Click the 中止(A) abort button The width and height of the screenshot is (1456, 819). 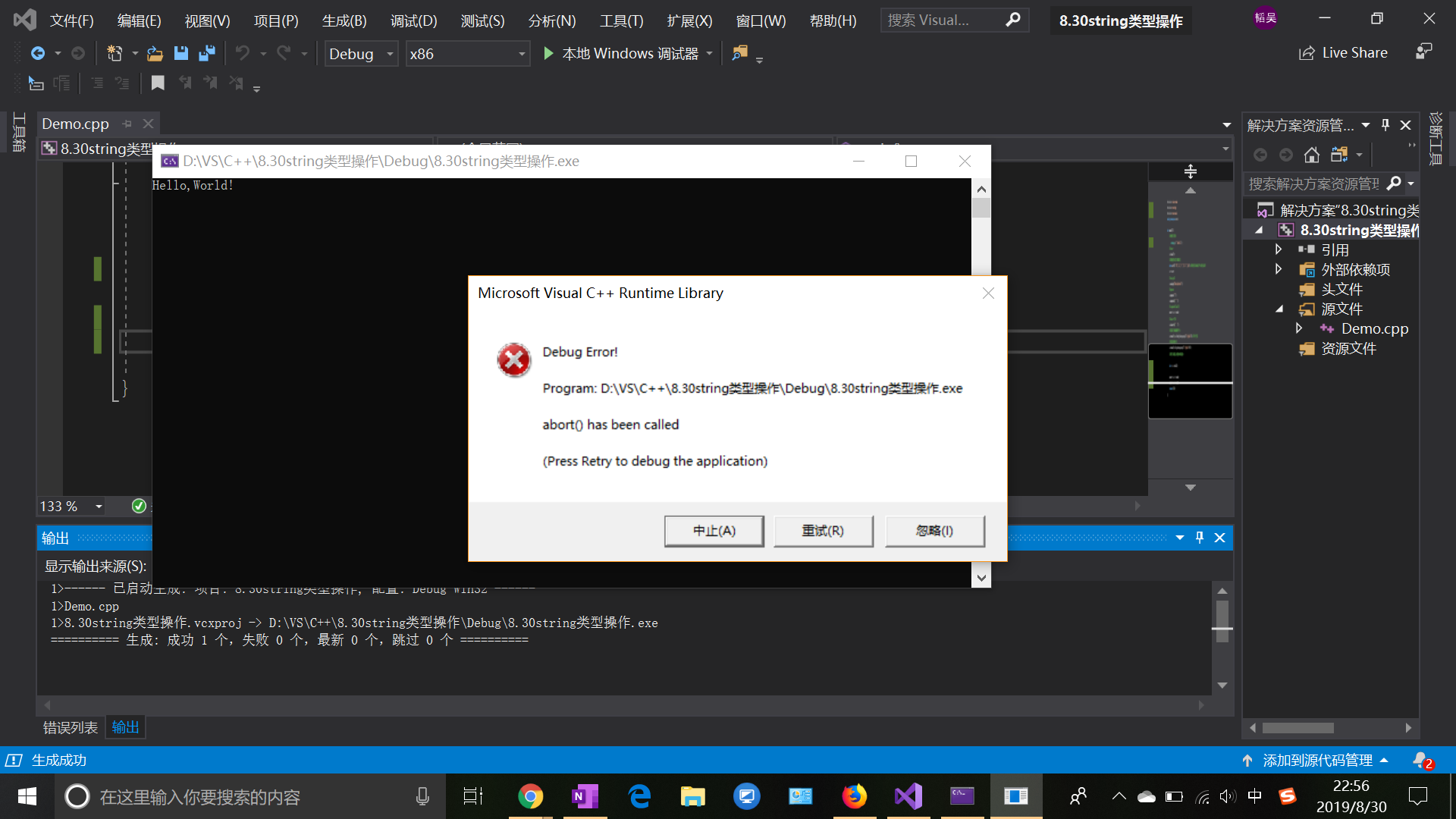(714, 531)
